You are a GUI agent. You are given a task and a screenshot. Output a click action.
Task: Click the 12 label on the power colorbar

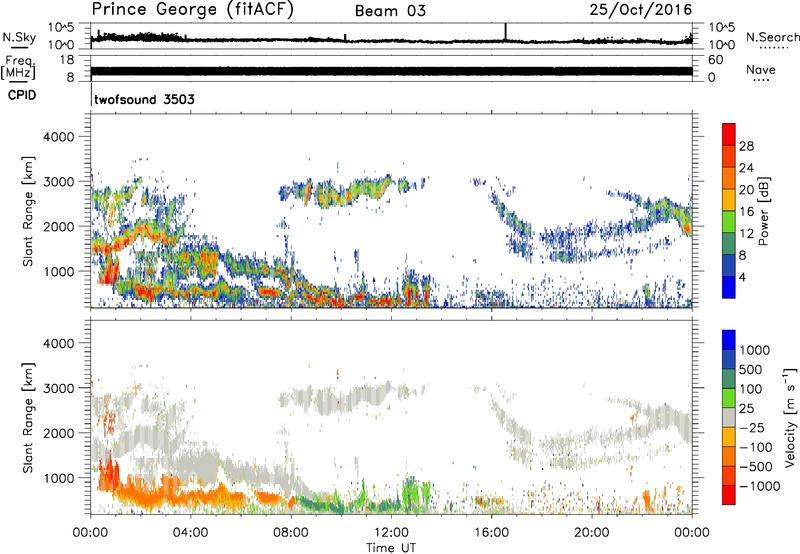[x=746, y=234]
